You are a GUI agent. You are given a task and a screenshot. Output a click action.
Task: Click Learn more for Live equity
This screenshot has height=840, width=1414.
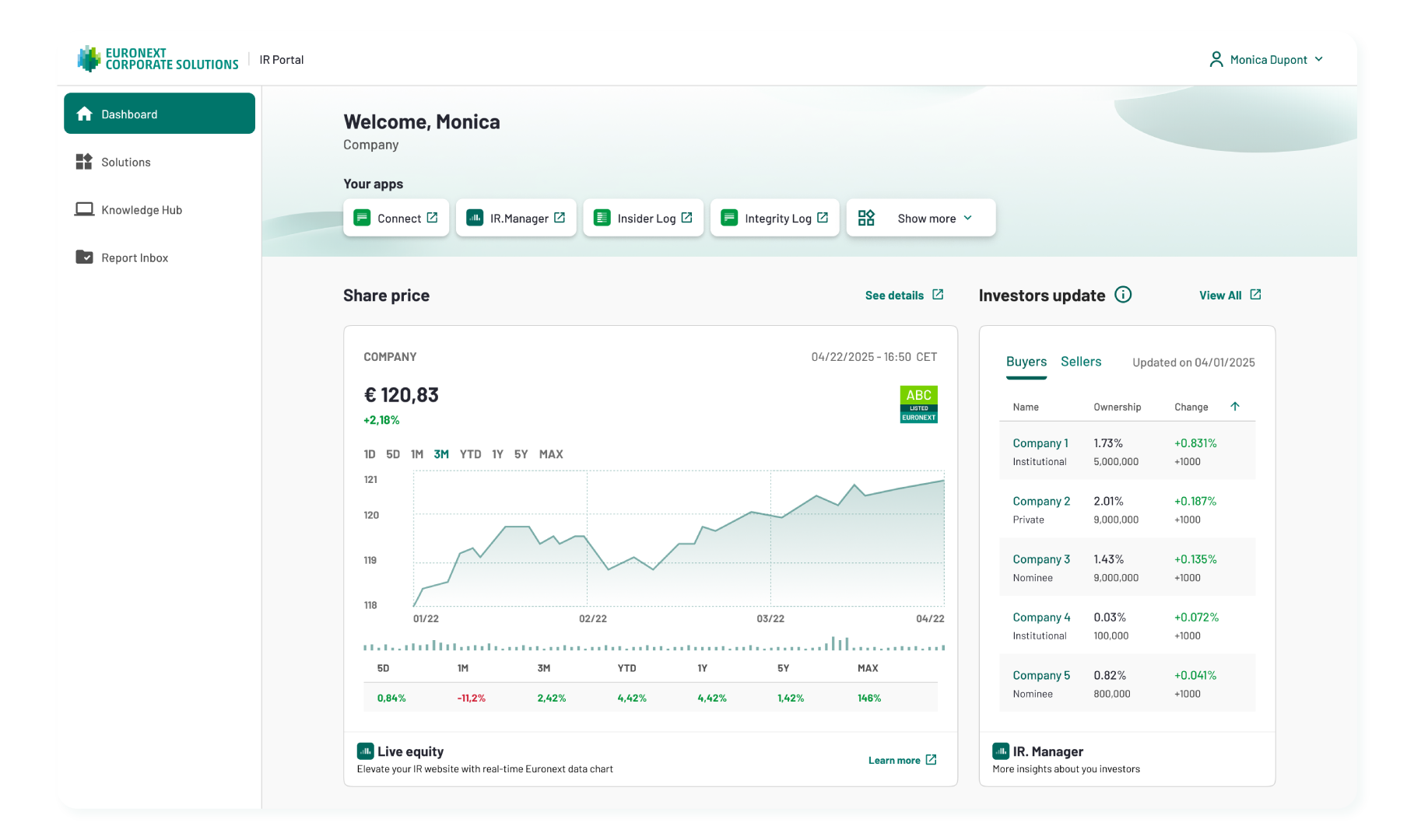[903, 761]
